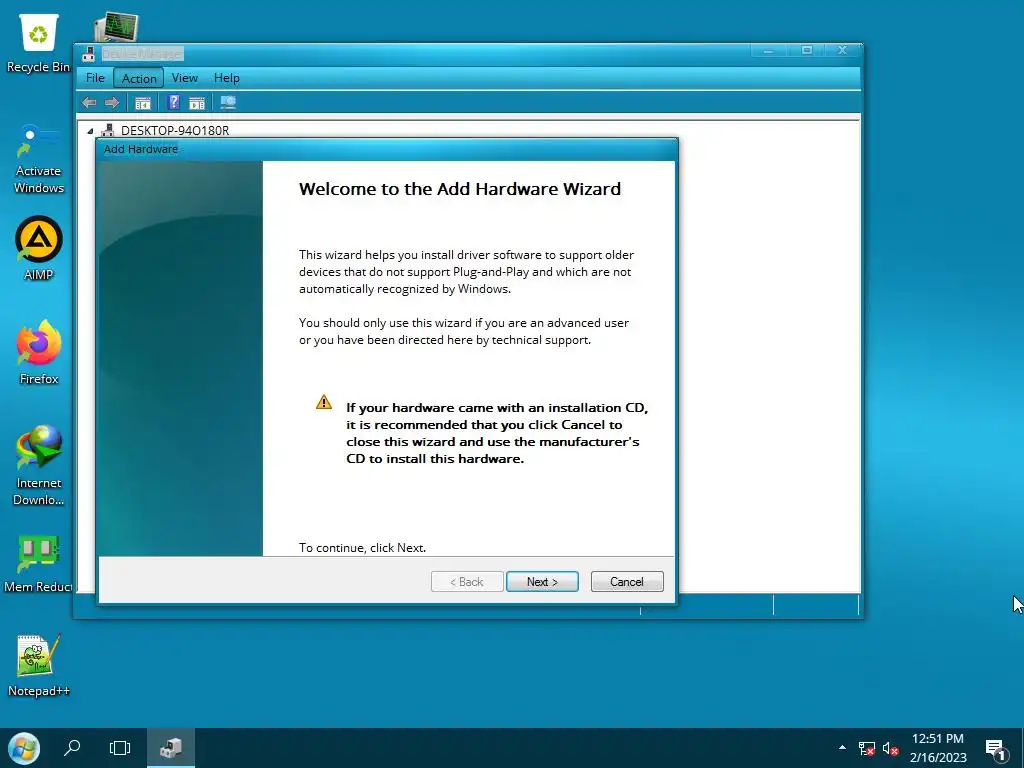Open the Recycle Bin desktop icon
Image resolution: width=1024 pixels, height=768 pixels.
point(38,42)
